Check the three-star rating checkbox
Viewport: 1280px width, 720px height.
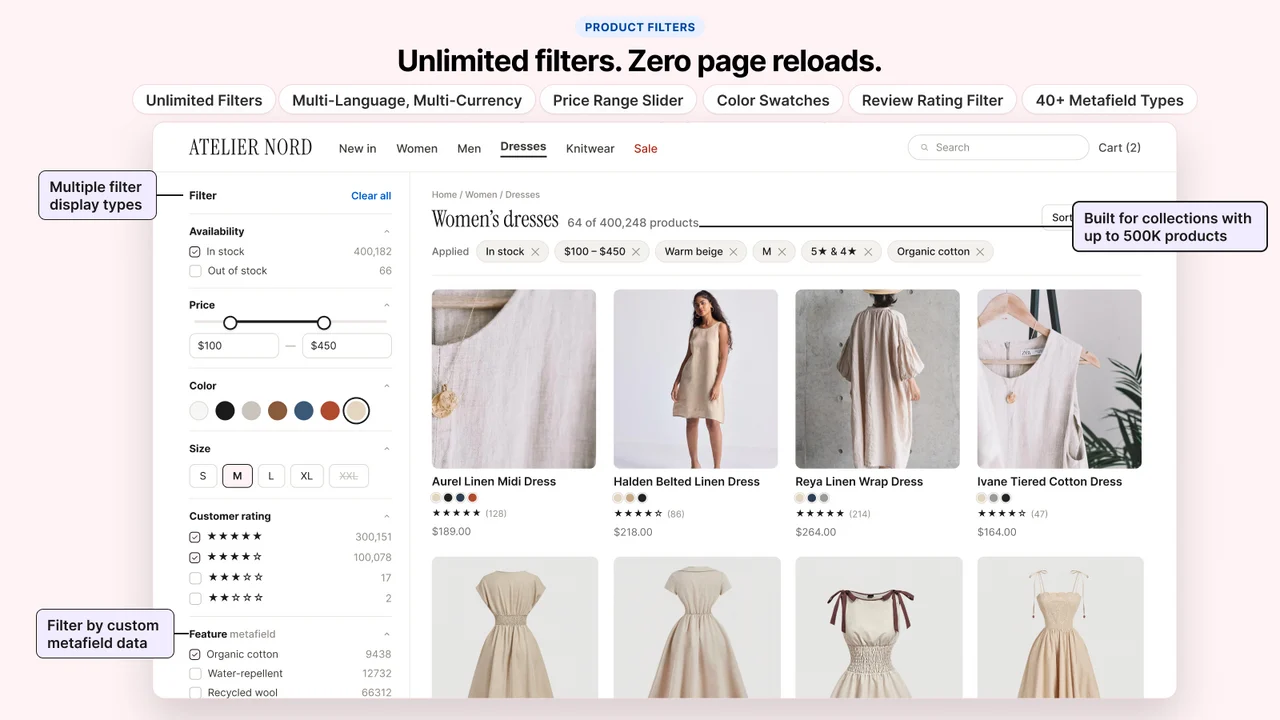tap(195, 578)
